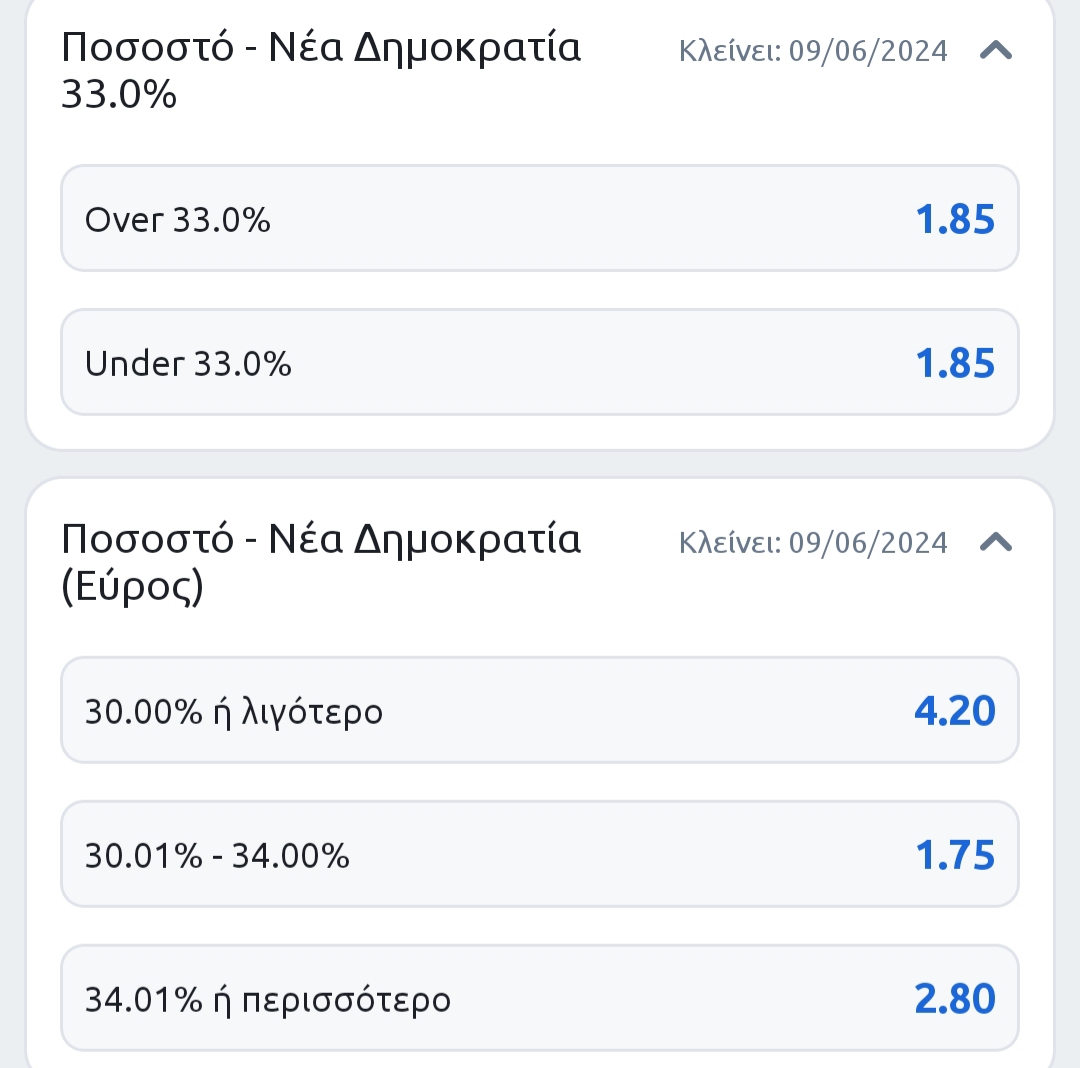Choose the Over 33.0% label
Screen dimensions: 1080x1068
[x=178, y=220]
